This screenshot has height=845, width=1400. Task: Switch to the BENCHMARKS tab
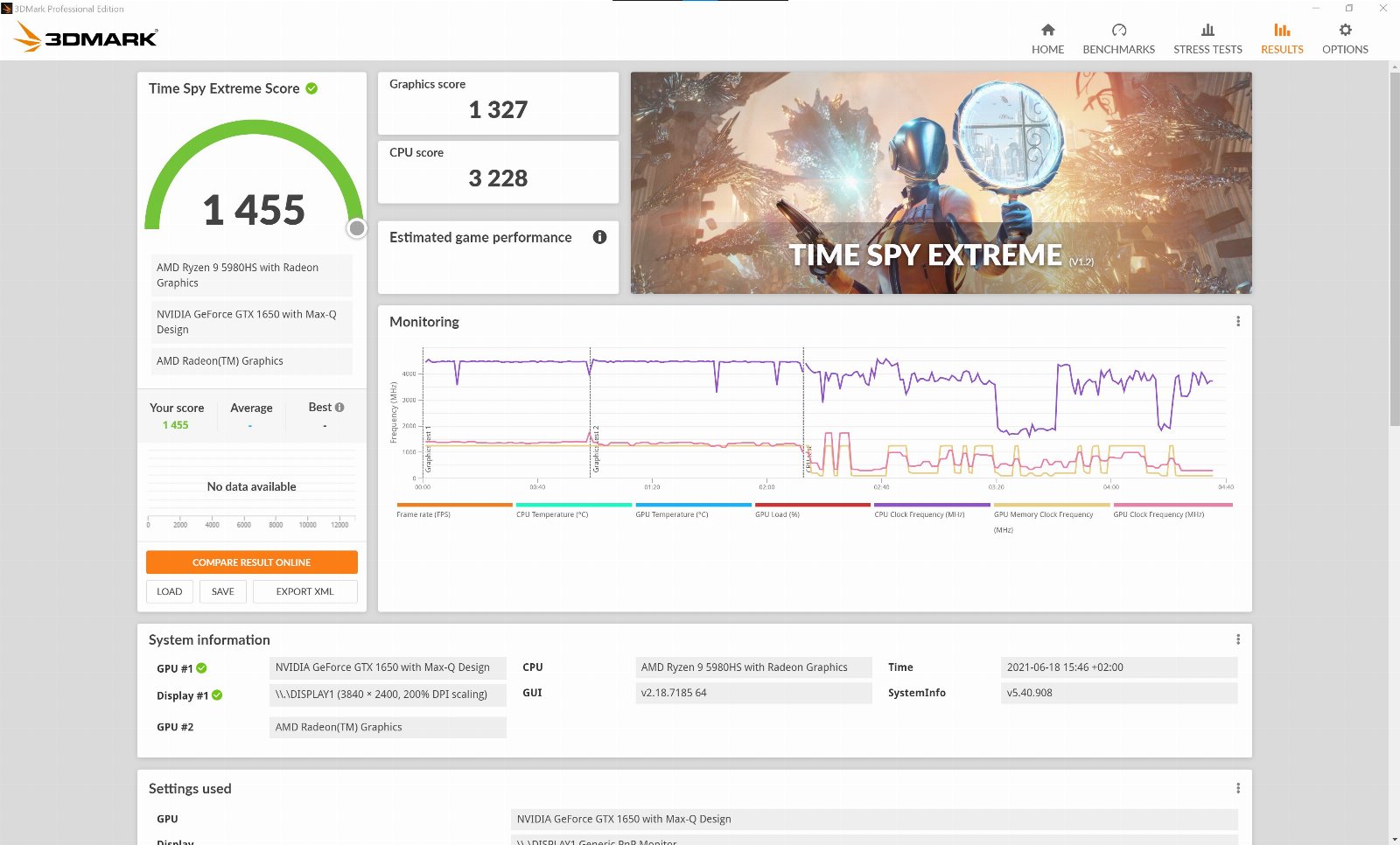pyautogui.click(x=1118, y=38)
